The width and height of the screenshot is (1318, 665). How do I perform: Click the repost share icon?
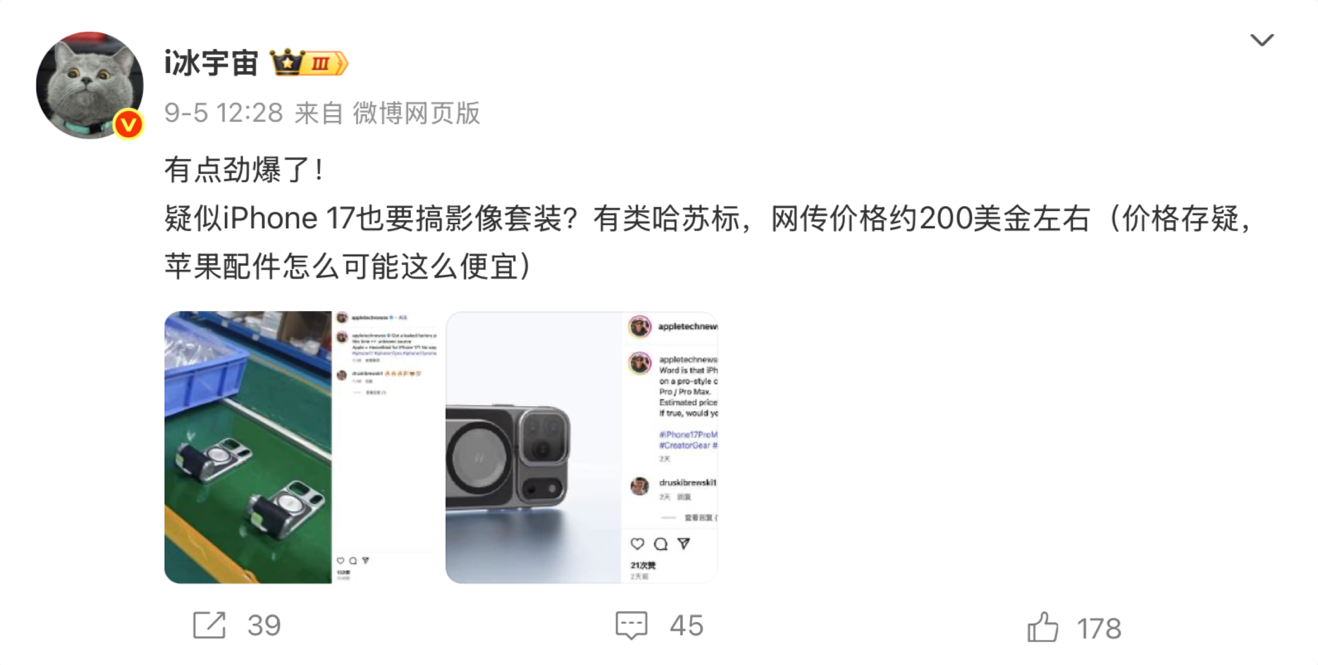point(209,626)
